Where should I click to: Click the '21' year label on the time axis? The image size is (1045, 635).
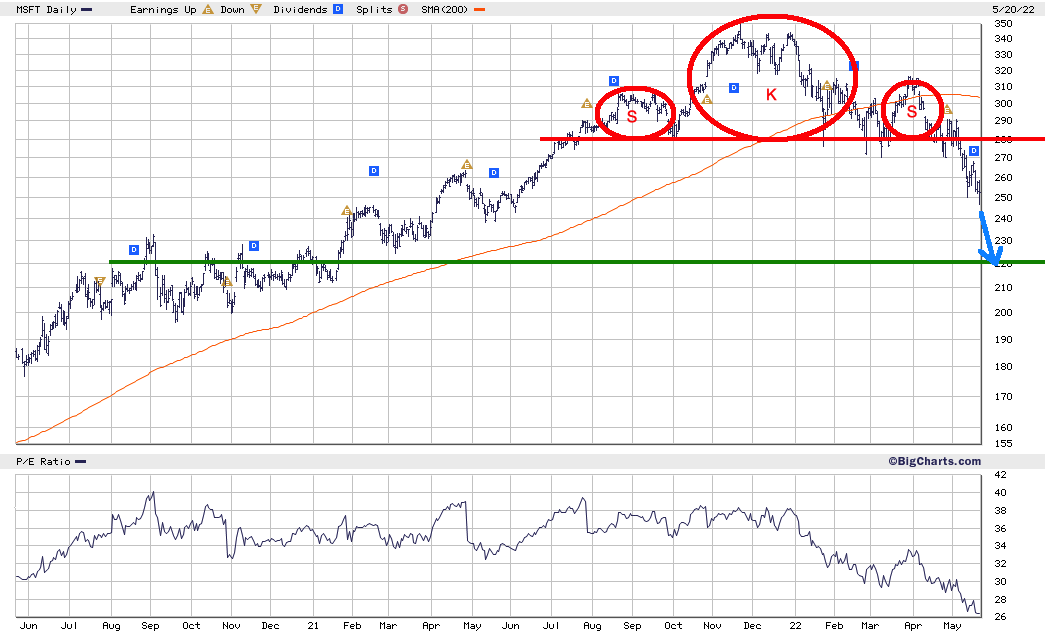click(313, 626)
